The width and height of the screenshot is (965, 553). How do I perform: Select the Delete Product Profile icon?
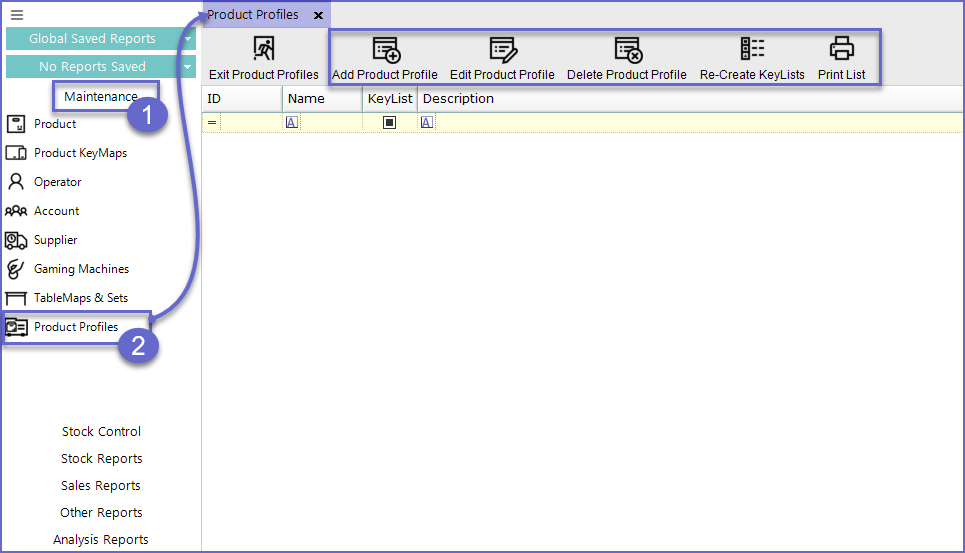[627, 50]
